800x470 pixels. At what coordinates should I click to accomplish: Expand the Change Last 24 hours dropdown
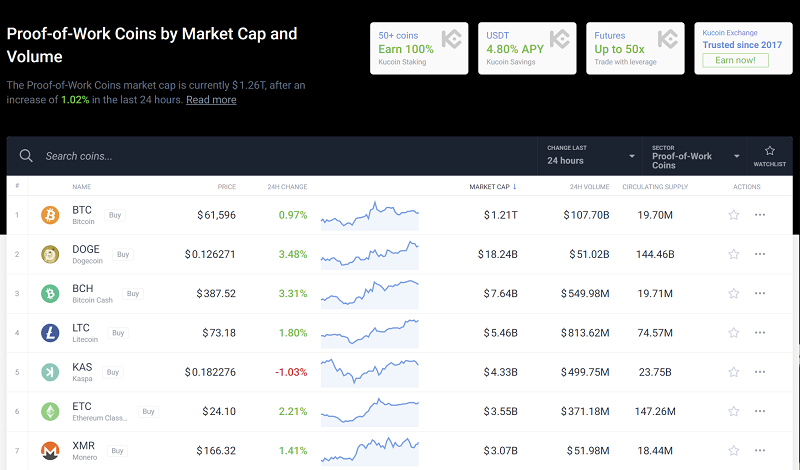coord(590,156)
